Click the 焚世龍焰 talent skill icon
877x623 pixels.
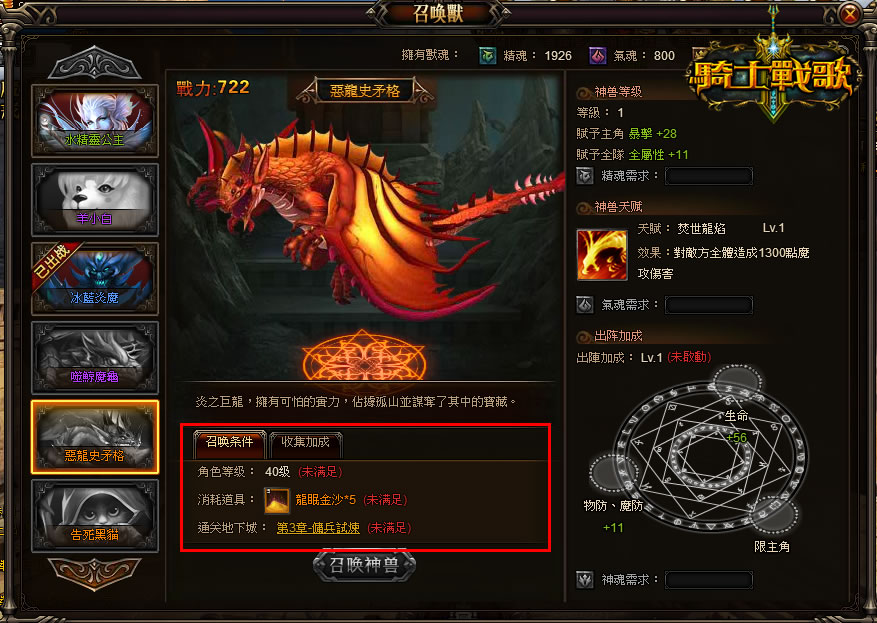coord(602,254)
